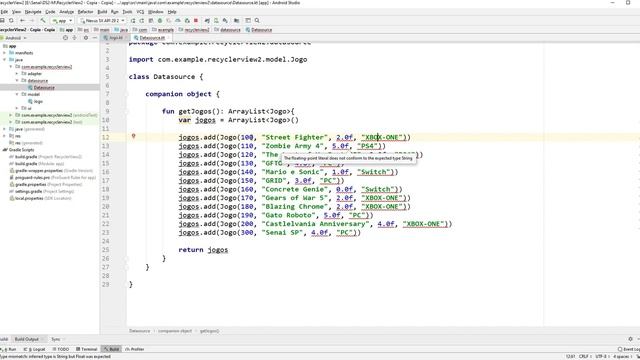This screenshot has width=640, height=360.
Task: Open the Tools menu
Action: tap(127, 12)
